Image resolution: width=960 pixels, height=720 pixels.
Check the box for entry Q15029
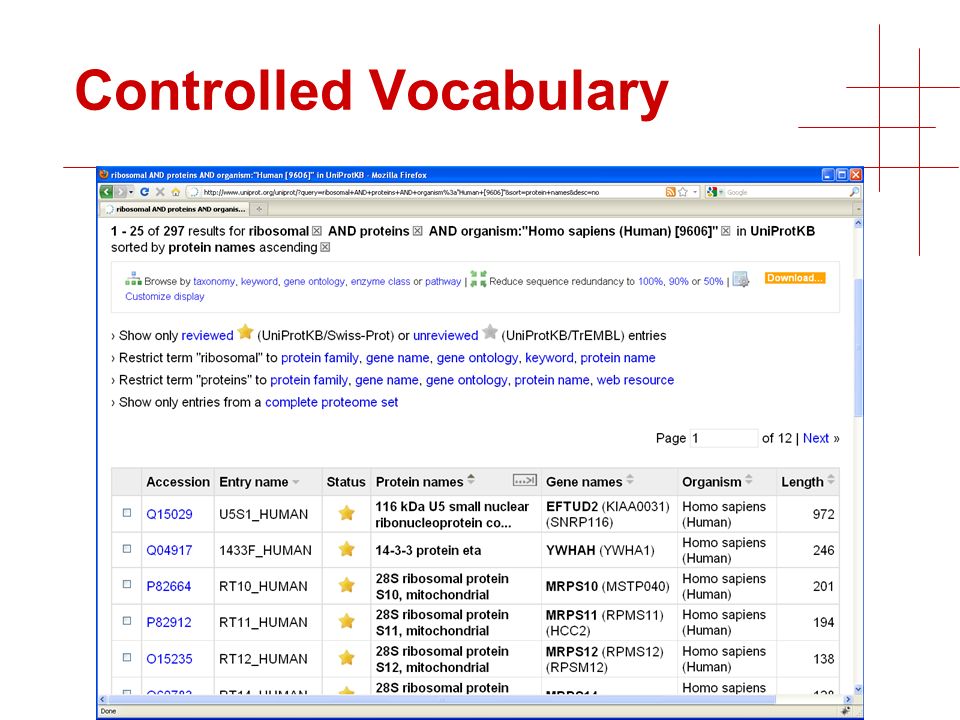point(127,512)
